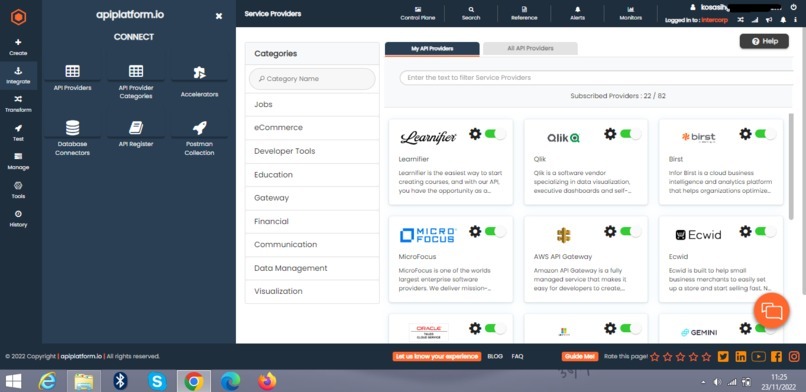The height and width of the screenshot is (392, 806).
Task: Toggle the Oracle Taleo provider switch
Action: [x=495, y=328]
